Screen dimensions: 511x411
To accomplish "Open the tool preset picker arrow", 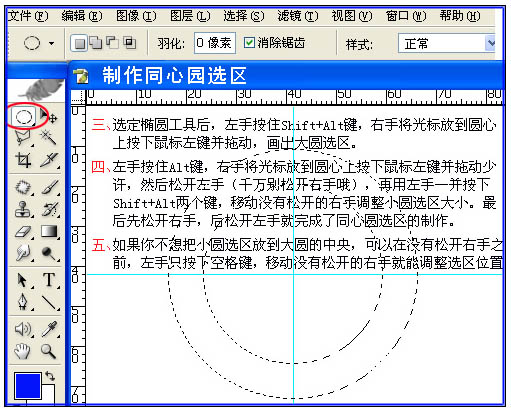I will pos(51,43).
